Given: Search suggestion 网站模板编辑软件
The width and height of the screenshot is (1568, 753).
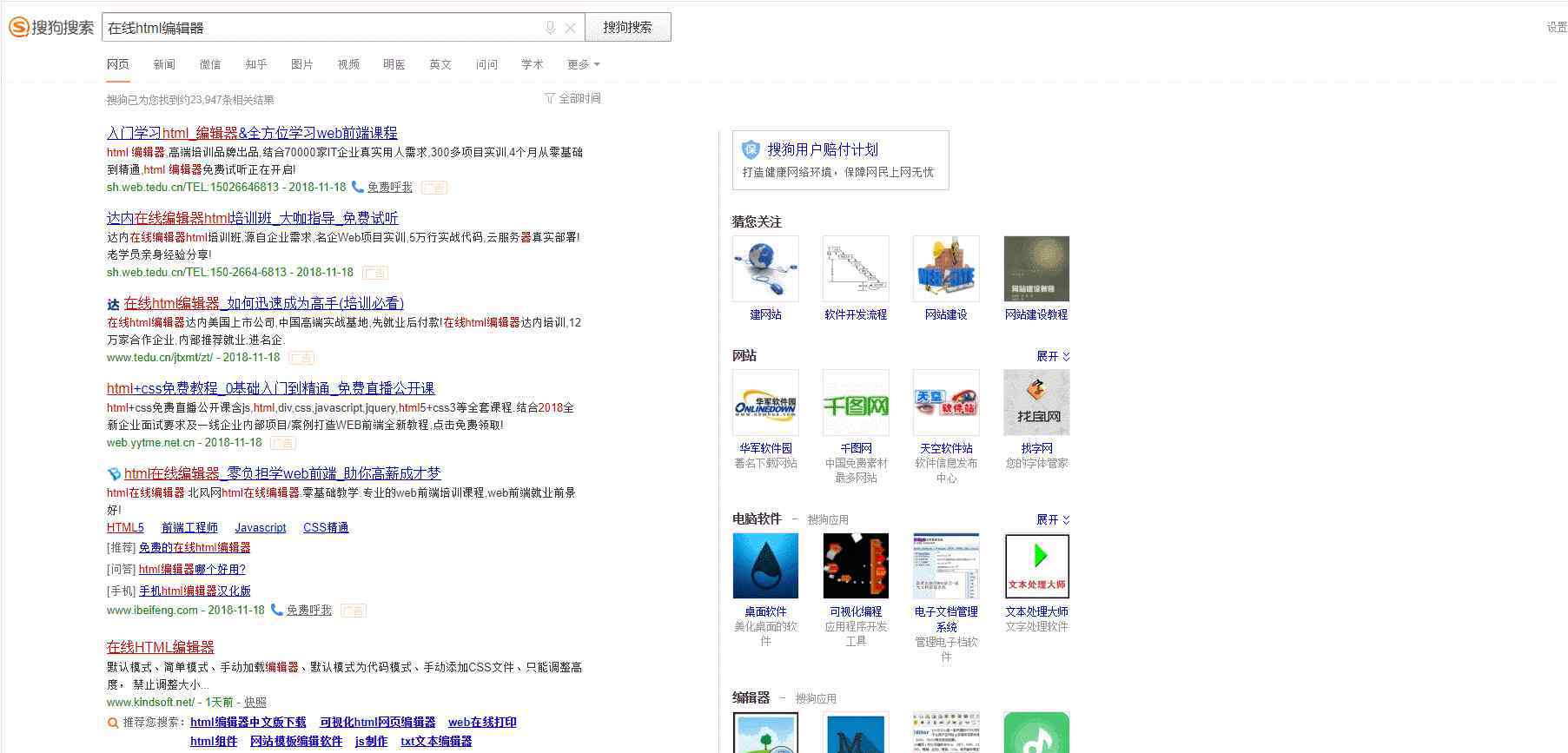Looking at the screenshot, I should point(296,742).
